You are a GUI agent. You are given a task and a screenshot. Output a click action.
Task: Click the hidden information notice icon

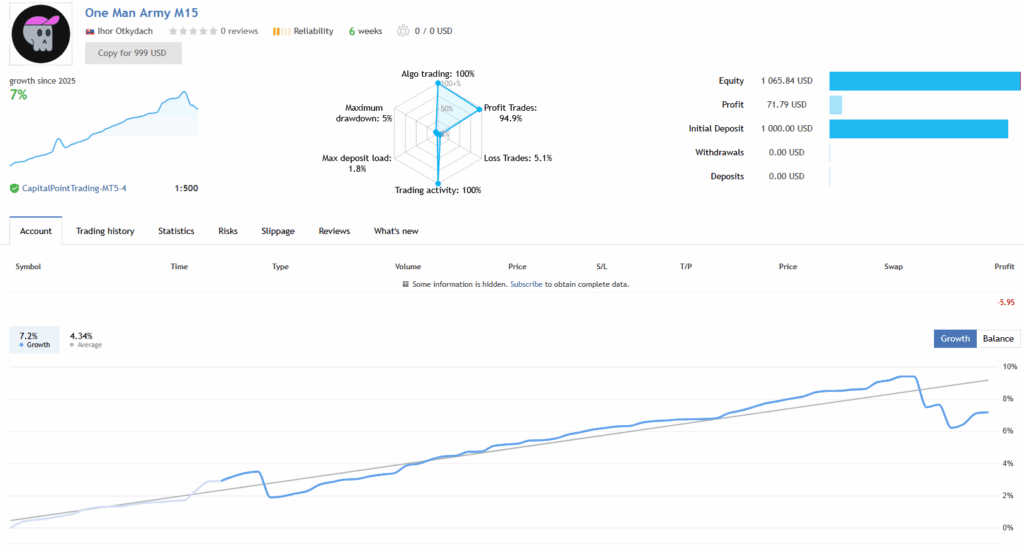coord(405,284)
